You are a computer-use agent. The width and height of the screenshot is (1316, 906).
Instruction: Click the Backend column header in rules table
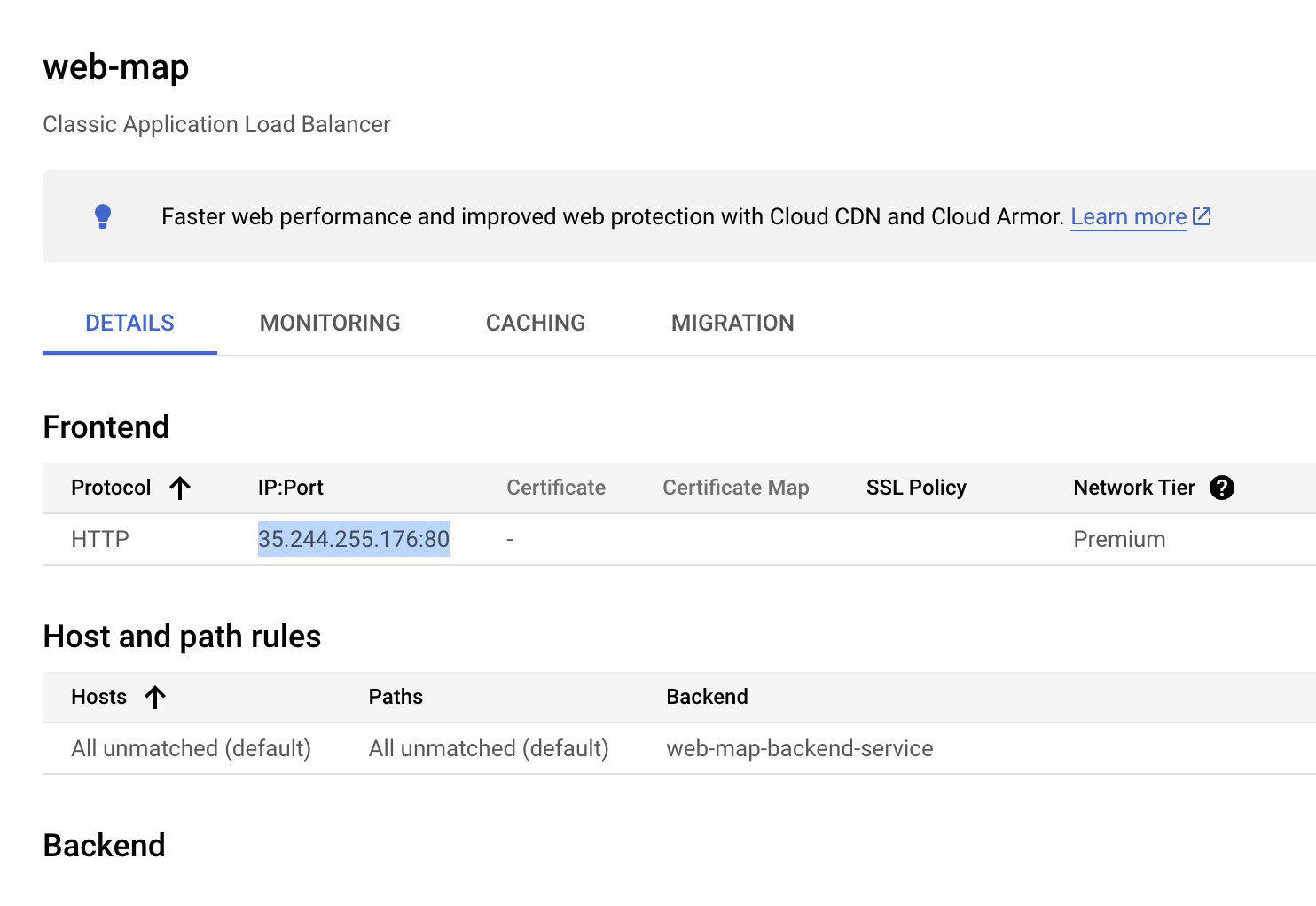pyautogui.click(x=707, y=697)
